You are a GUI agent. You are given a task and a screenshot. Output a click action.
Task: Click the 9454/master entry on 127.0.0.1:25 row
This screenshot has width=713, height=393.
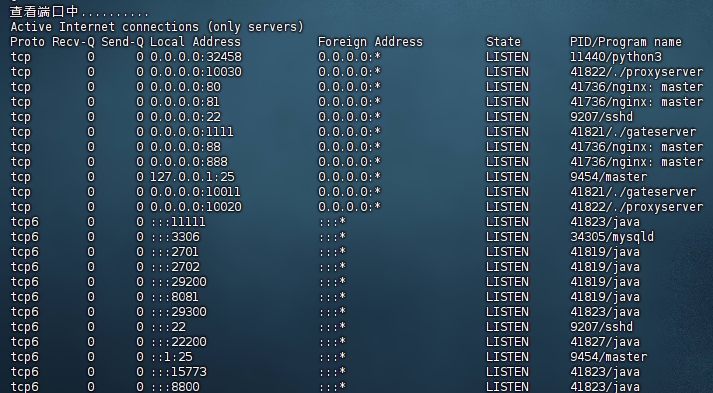(x=608, y=177)
